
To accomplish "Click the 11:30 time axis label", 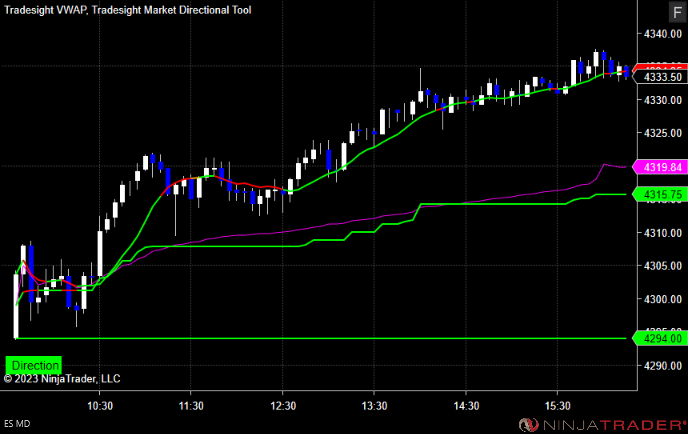I will (191, 406).
